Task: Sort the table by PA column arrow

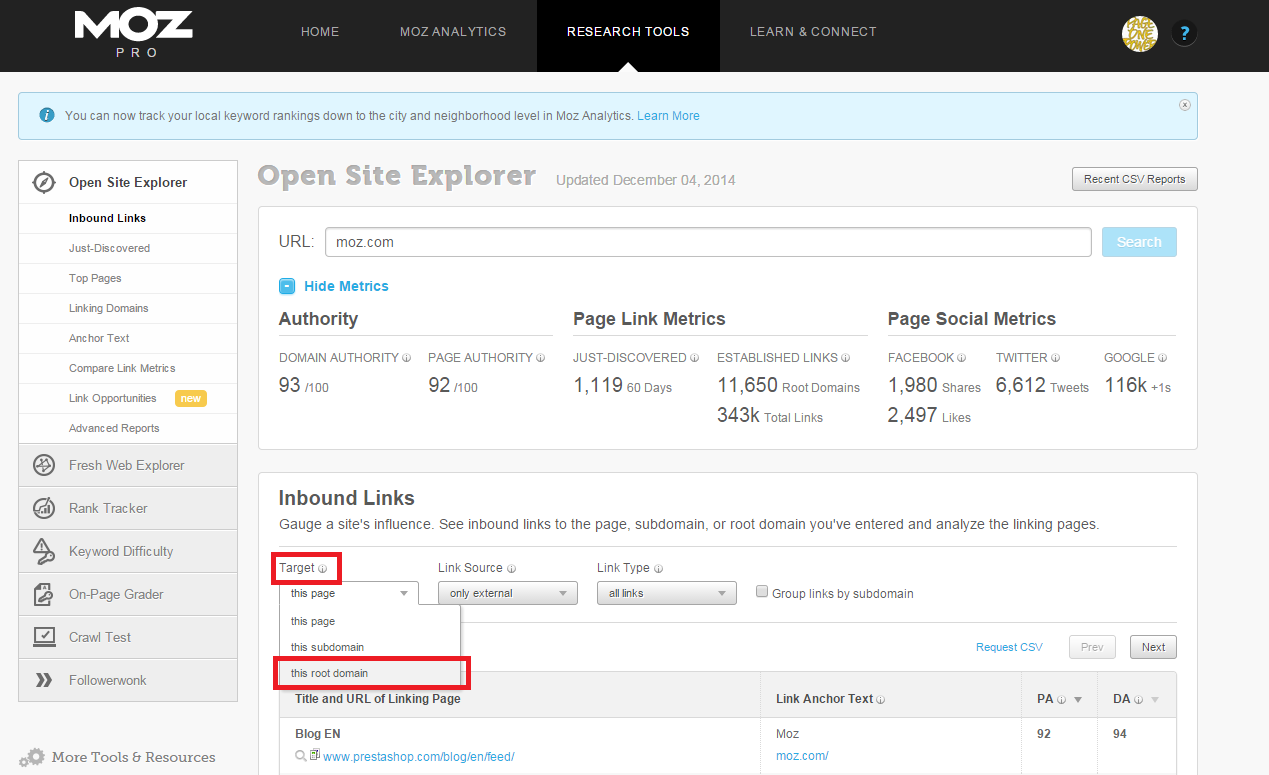Action: pos(1078,700)
